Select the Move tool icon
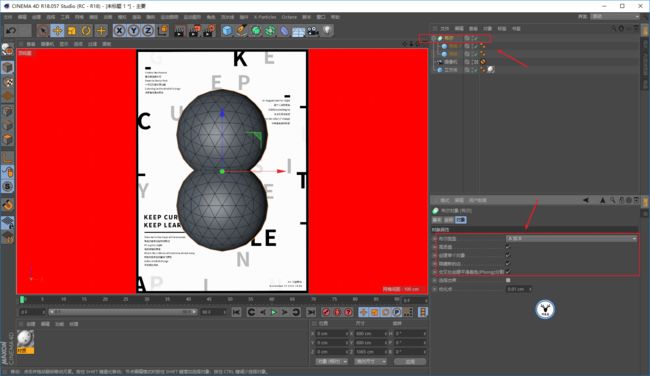The width and height of the screenshot is (650, 376). [57, 31]
